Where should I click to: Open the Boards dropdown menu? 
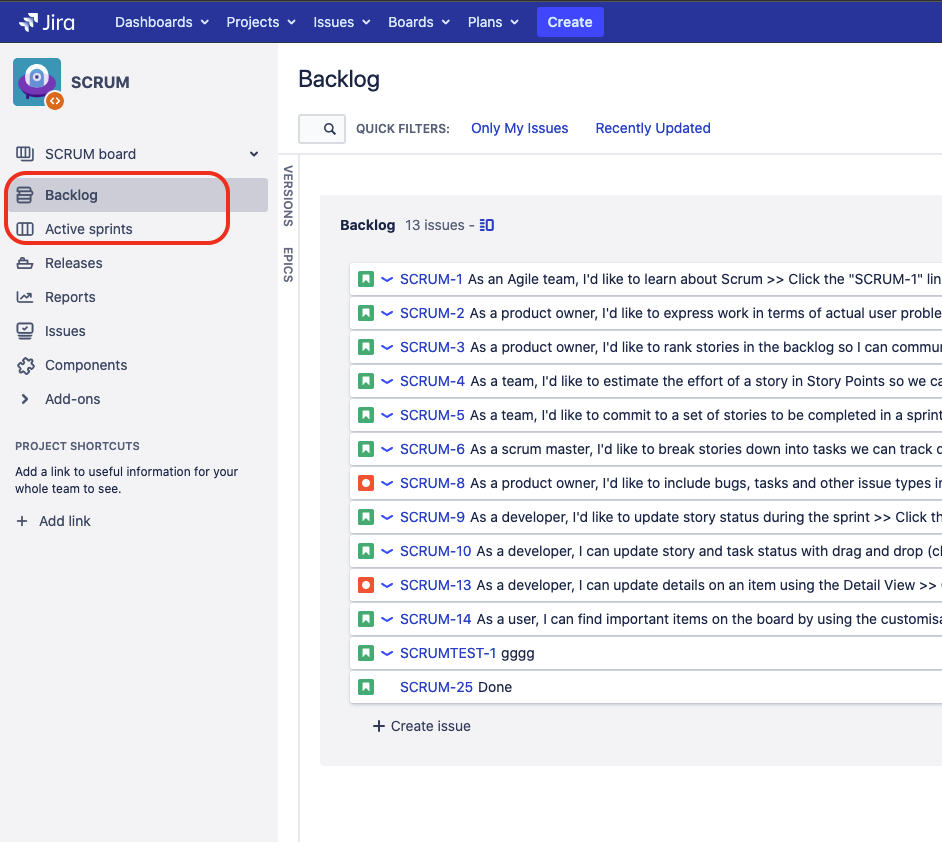pyautogui.click(x=419, y=22)
